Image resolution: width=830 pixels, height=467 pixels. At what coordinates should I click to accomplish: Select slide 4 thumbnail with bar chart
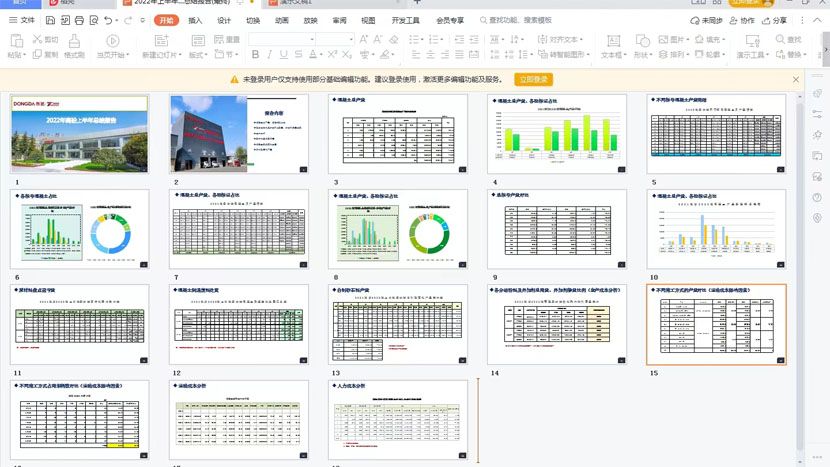tap(557, 134)
